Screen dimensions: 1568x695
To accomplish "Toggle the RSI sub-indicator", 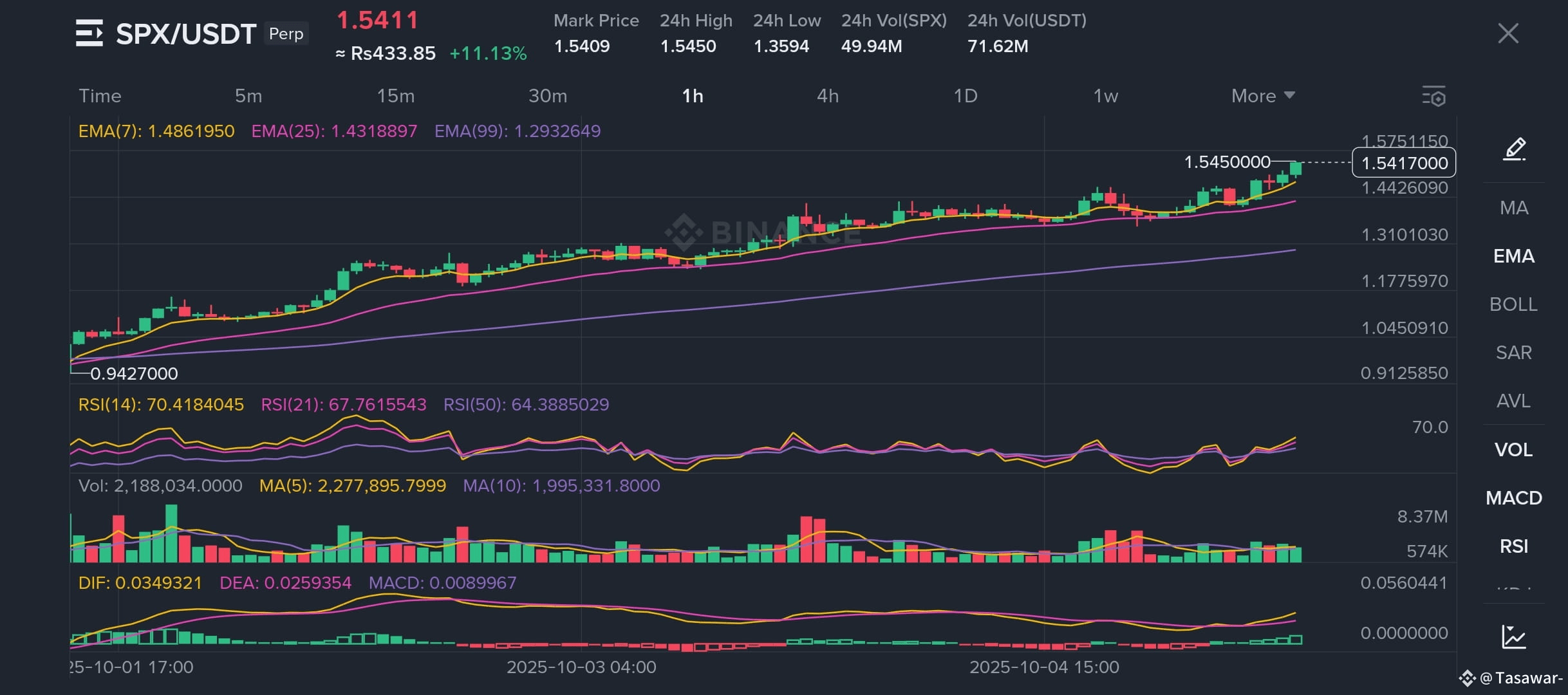I will coord(1514,546).
